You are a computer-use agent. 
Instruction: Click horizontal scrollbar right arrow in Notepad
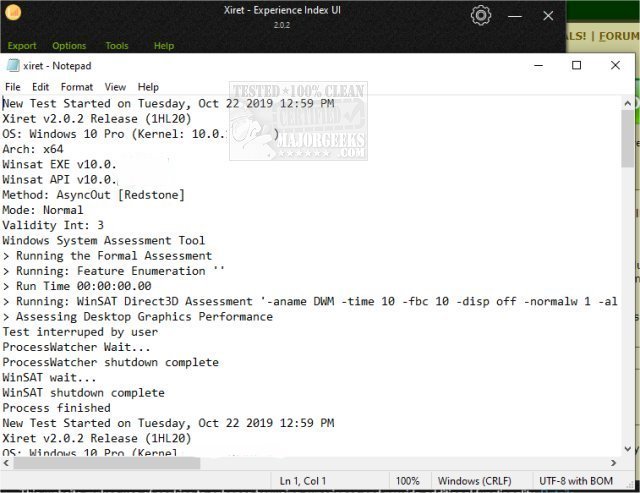point(613,463)
